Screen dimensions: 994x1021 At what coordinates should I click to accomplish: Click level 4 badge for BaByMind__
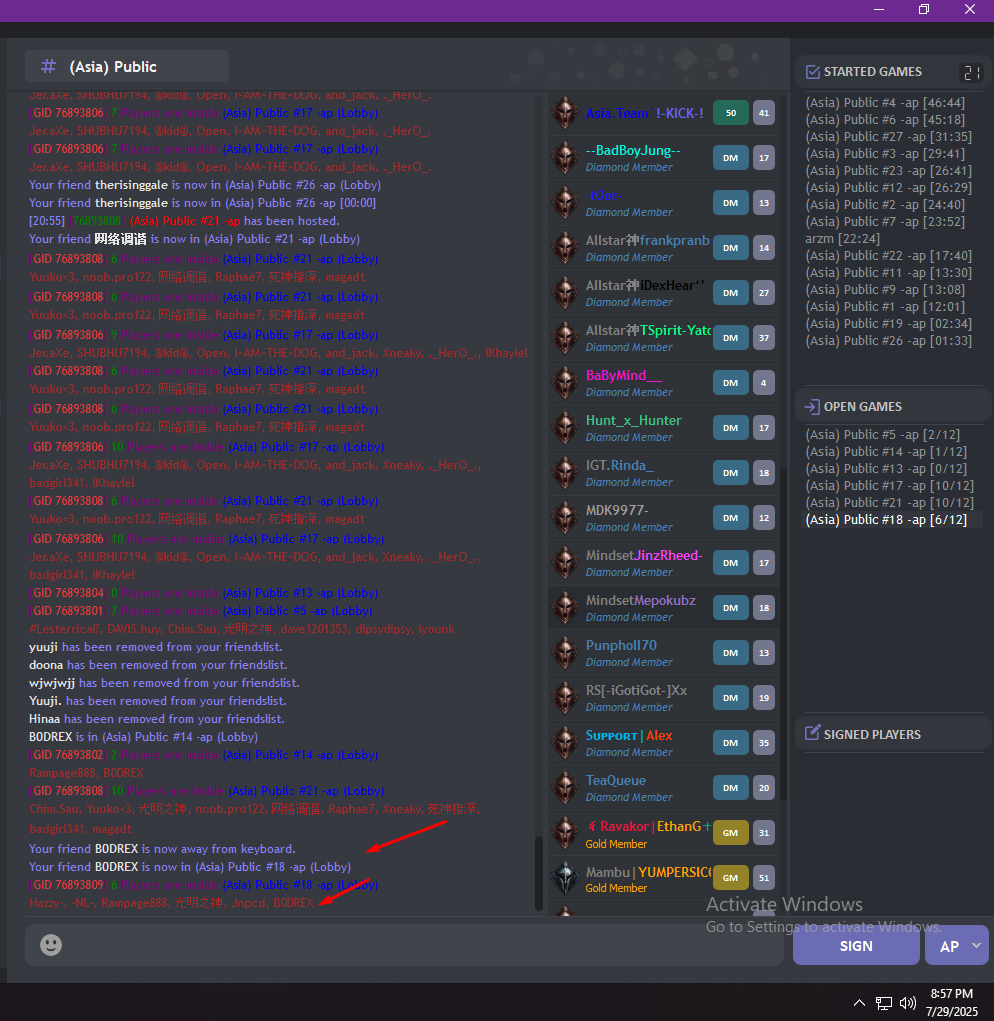tap(764, 383)
